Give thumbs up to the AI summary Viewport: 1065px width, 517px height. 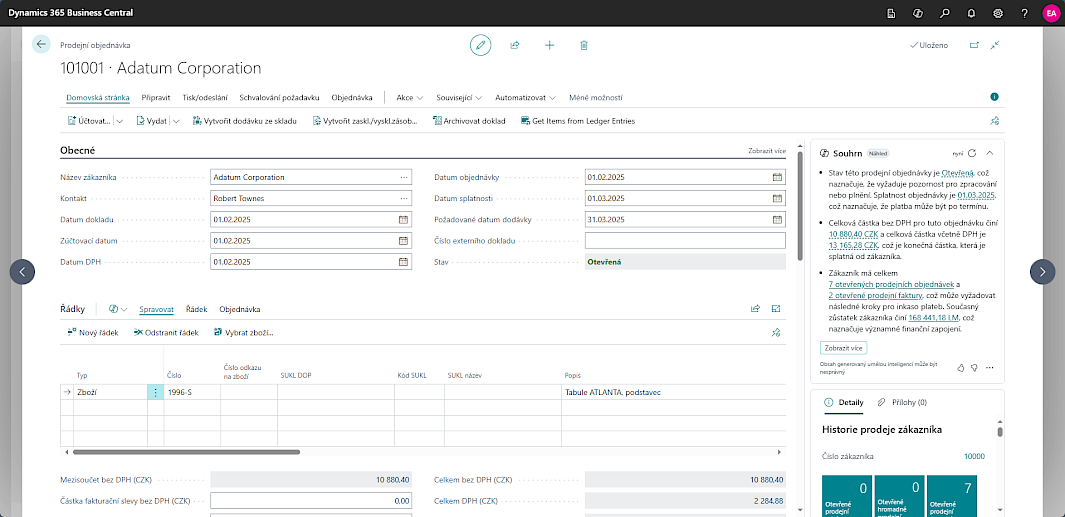pyautogui.click(x=961, y=368)
